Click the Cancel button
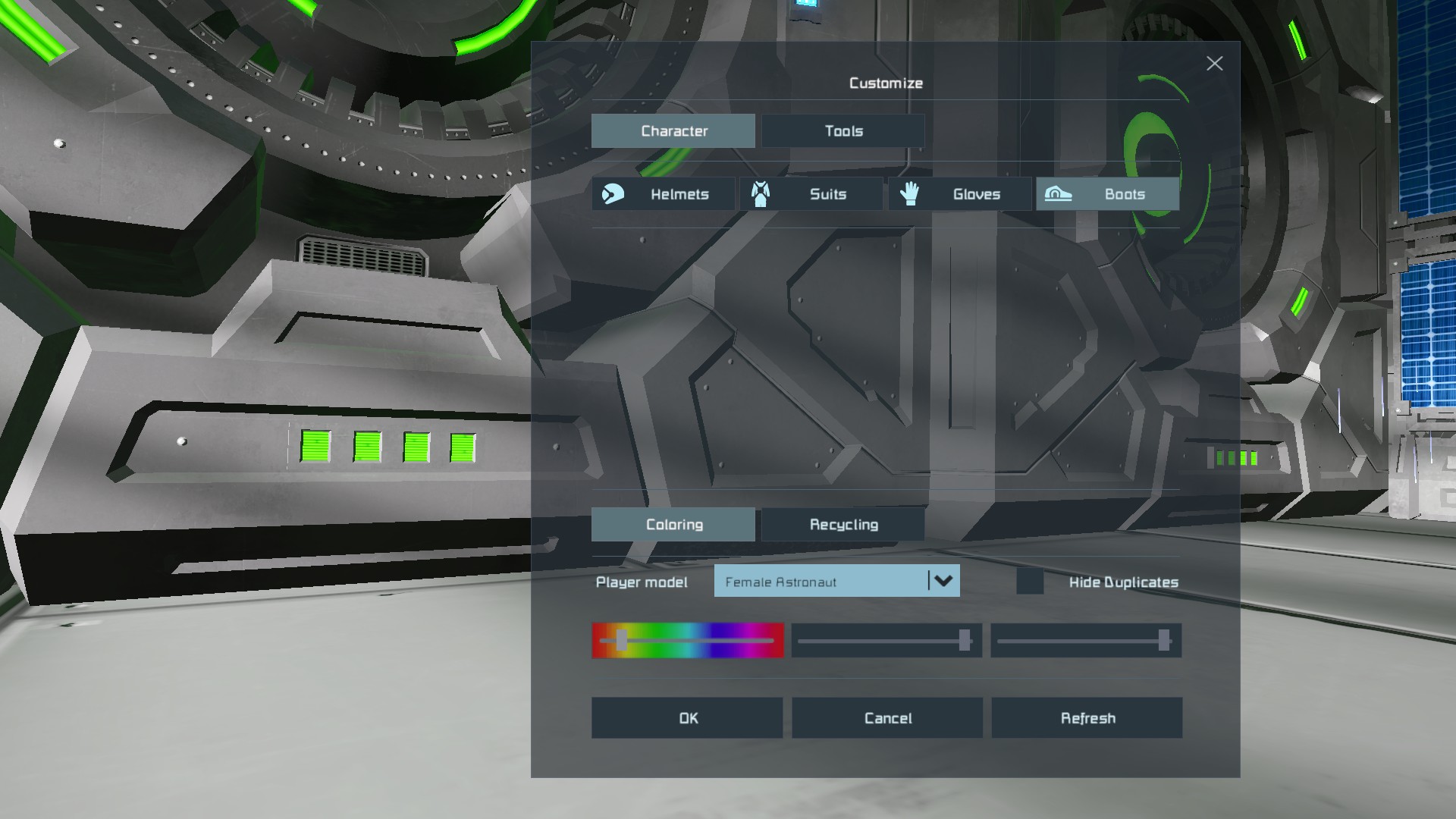 (887, 718)
